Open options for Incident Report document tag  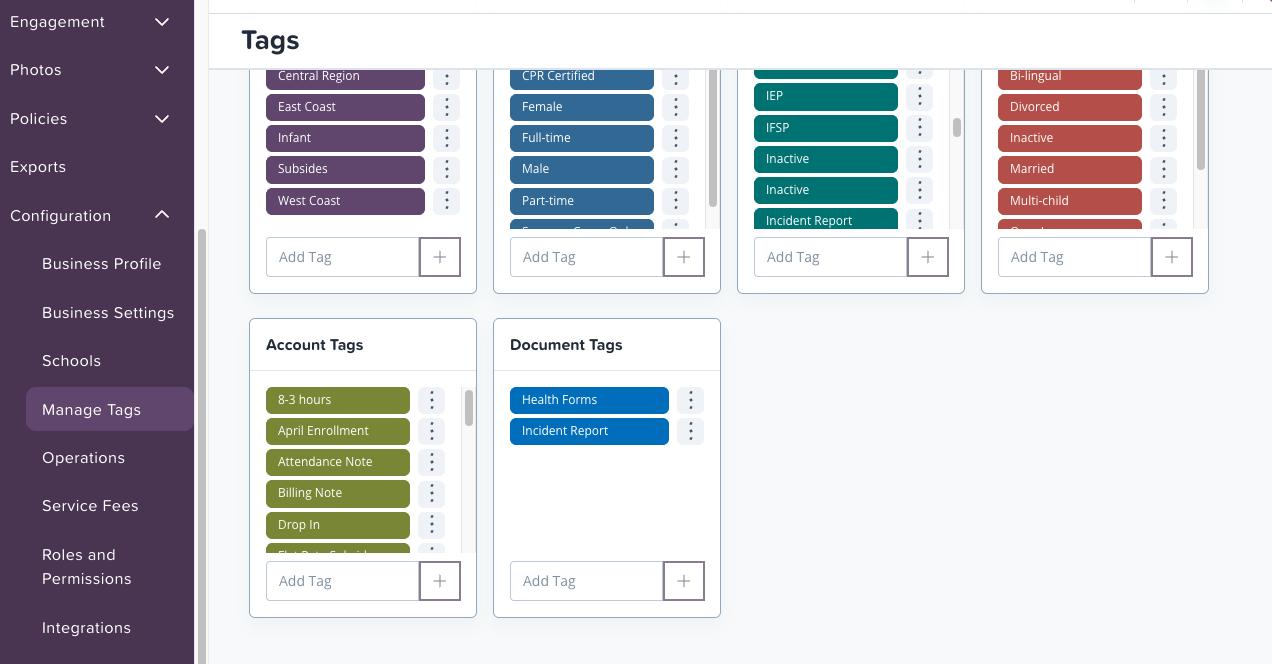(x=690, y=431)
